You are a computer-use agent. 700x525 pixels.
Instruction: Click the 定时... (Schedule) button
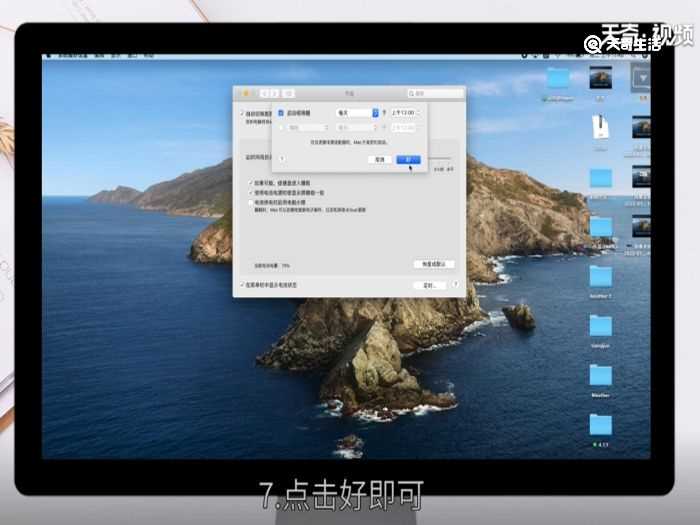click(429, 285)
